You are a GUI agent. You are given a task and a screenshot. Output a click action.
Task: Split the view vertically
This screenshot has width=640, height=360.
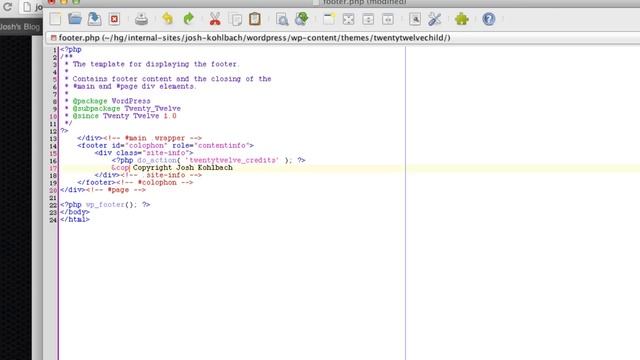[x=388, y=19]
